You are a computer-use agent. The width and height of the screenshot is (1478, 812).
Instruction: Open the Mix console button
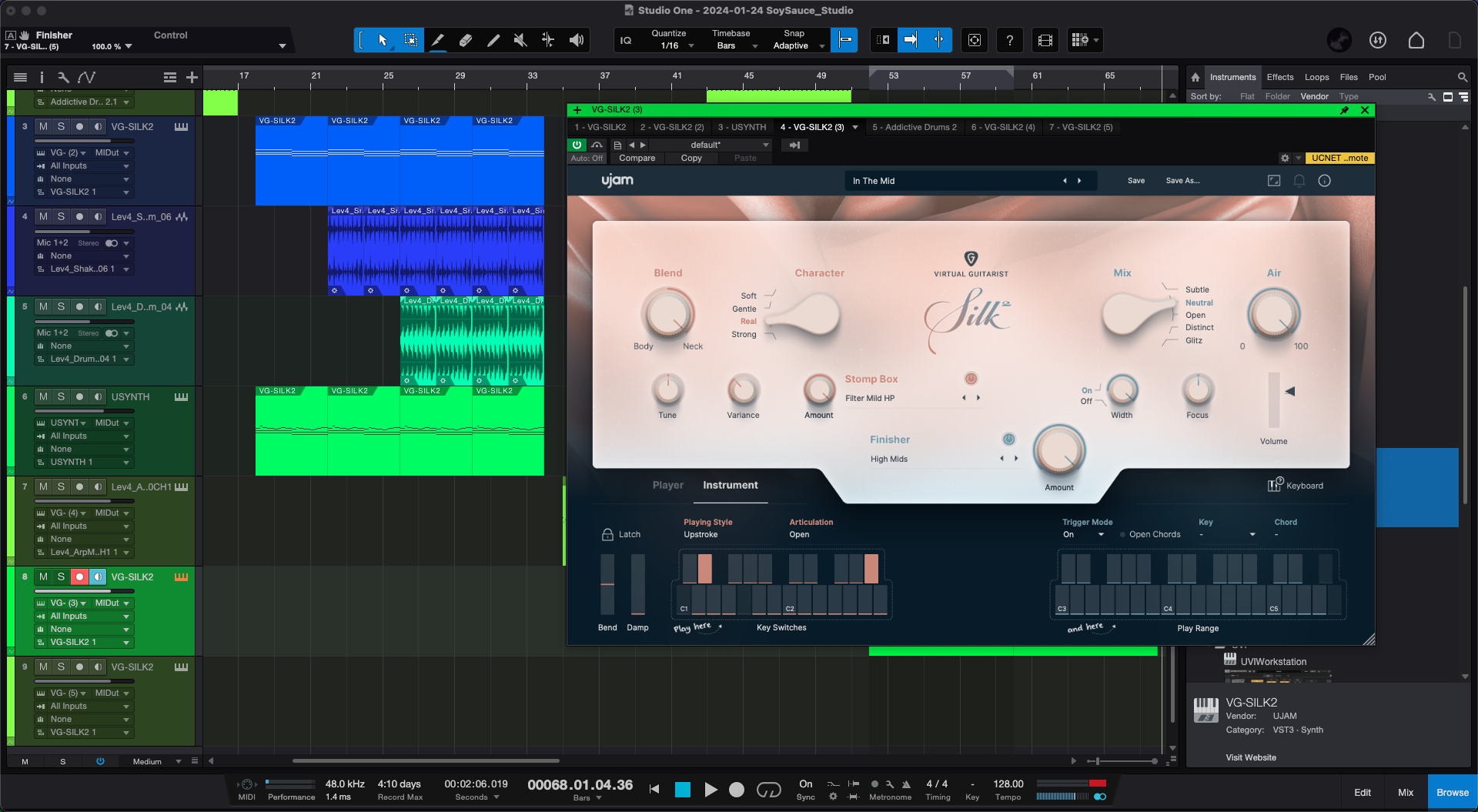[x=1406, y=793]
